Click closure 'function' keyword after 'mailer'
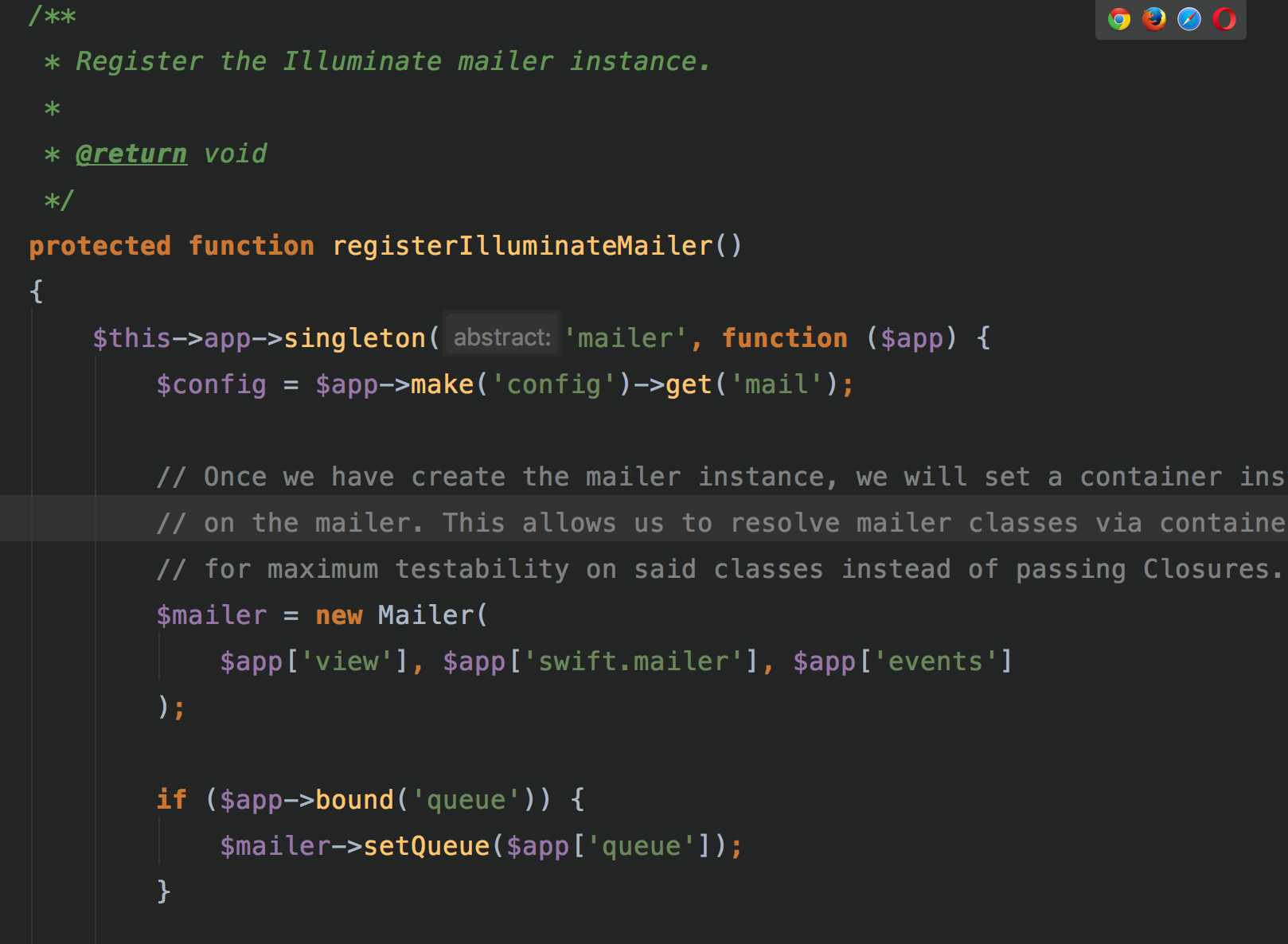 (x=784, y=338)
